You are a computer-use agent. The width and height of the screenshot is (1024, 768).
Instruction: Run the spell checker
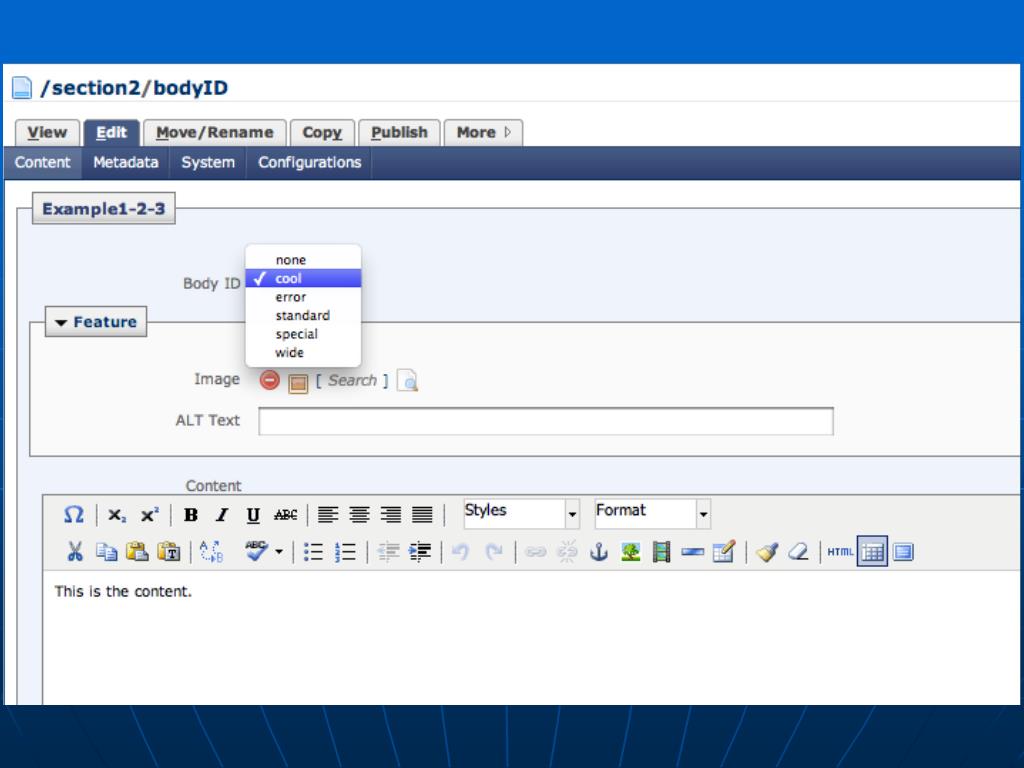256,551
